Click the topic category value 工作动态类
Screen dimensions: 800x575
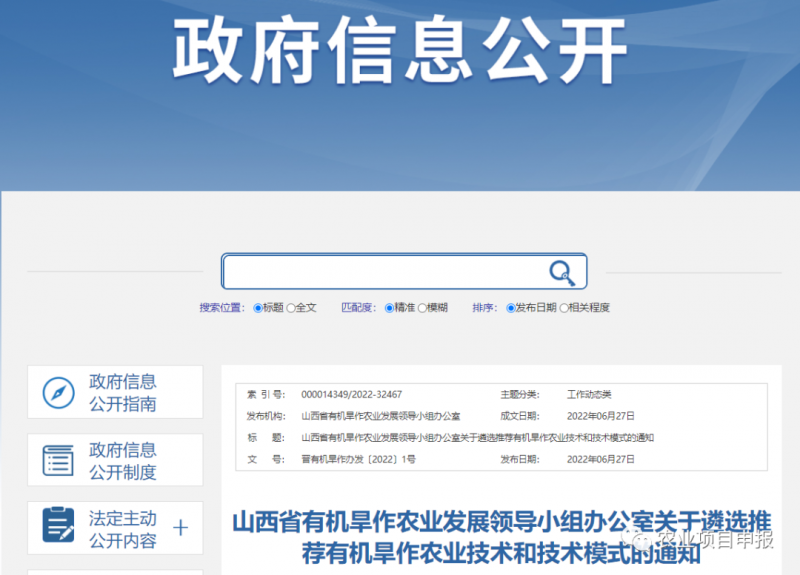(x=589, y=394)
